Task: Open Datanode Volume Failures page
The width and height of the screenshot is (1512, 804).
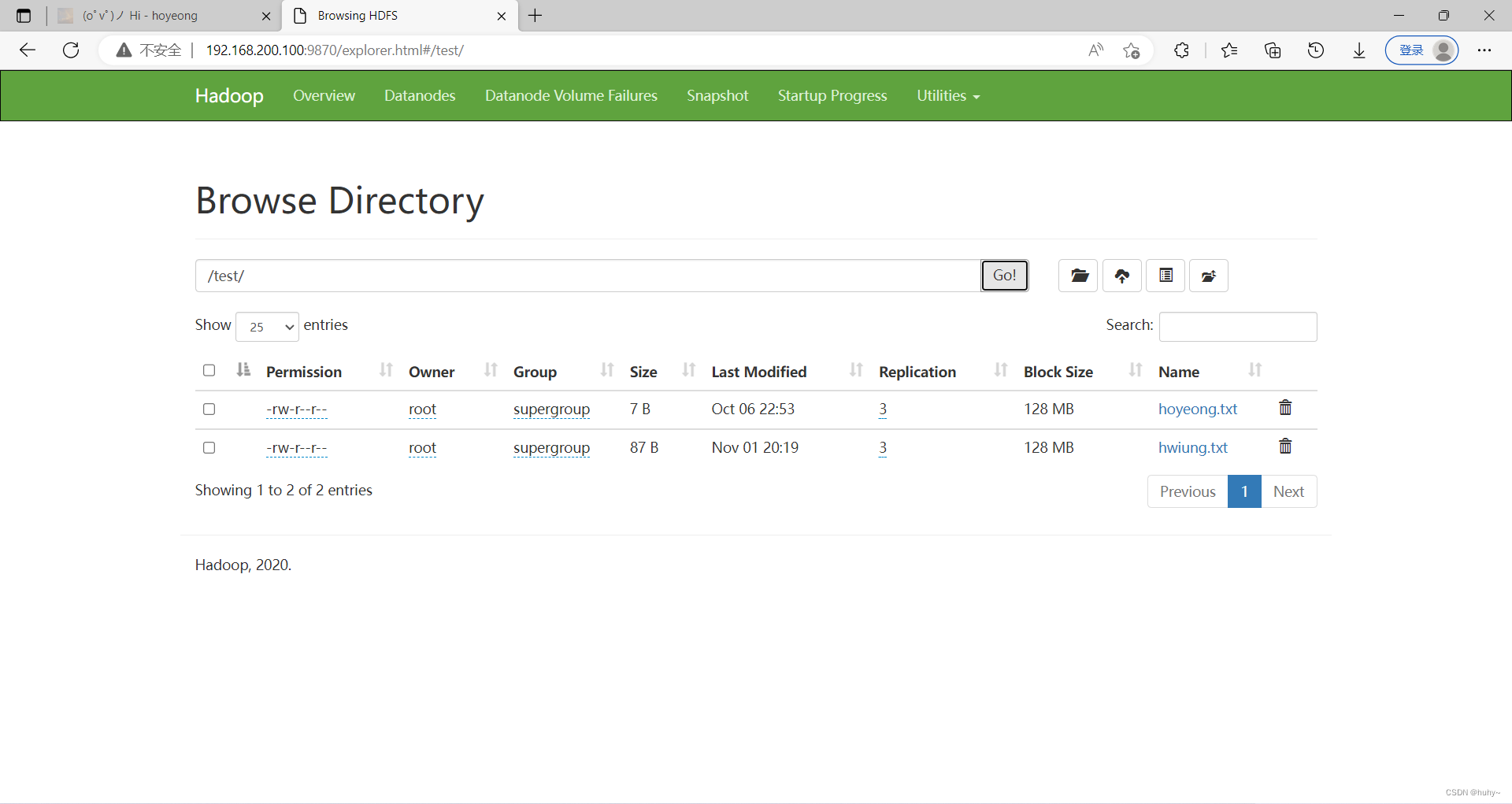Action: pyautogui.click(x=571, y=96)
